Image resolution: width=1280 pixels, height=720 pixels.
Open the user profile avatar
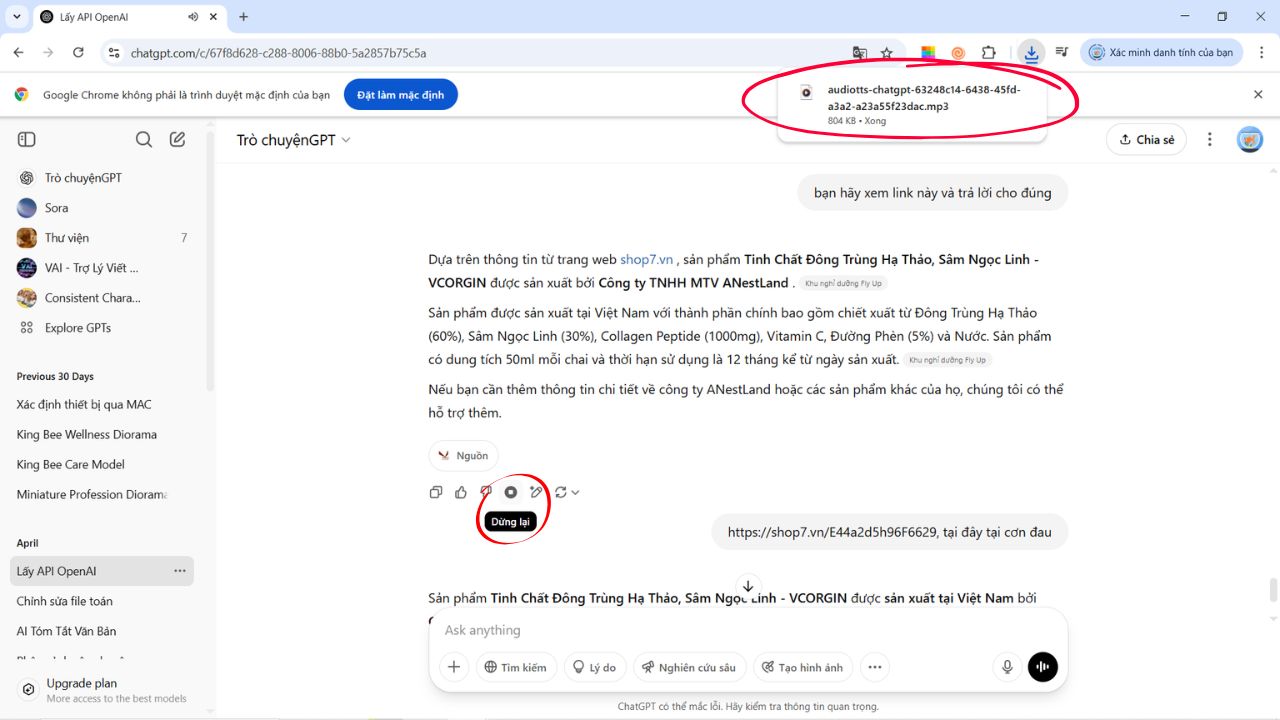coord(1250,140)
